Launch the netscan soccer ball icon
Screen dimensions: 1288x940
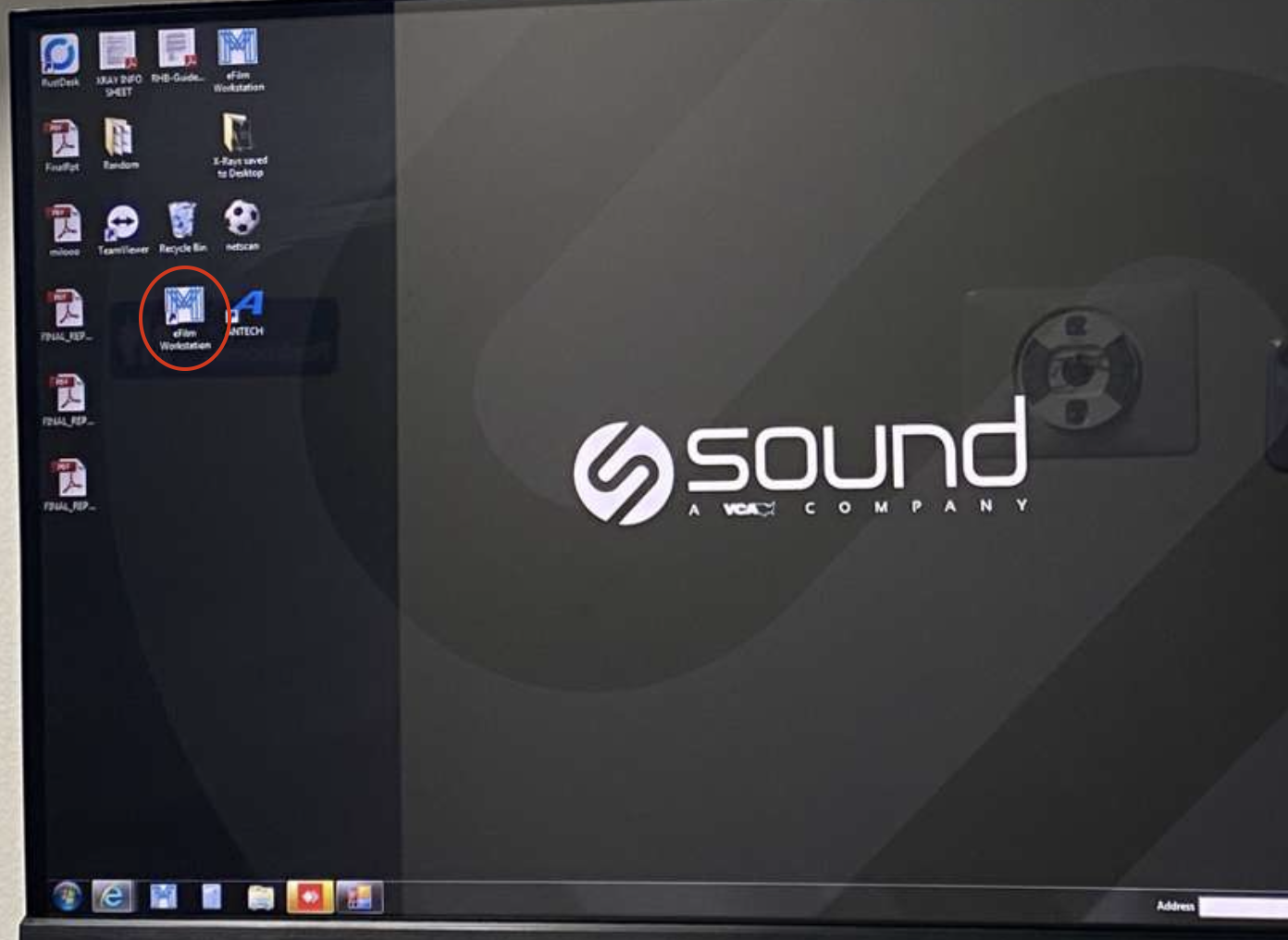[x=241, y=226]
